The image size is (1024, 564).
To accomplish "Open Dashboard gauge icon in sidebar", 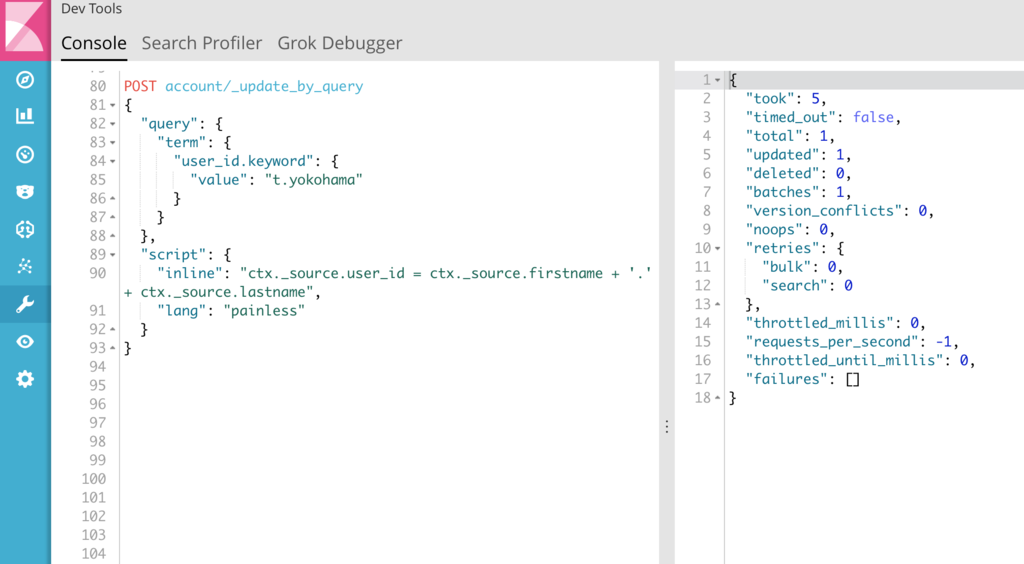I will pos(25,155).
